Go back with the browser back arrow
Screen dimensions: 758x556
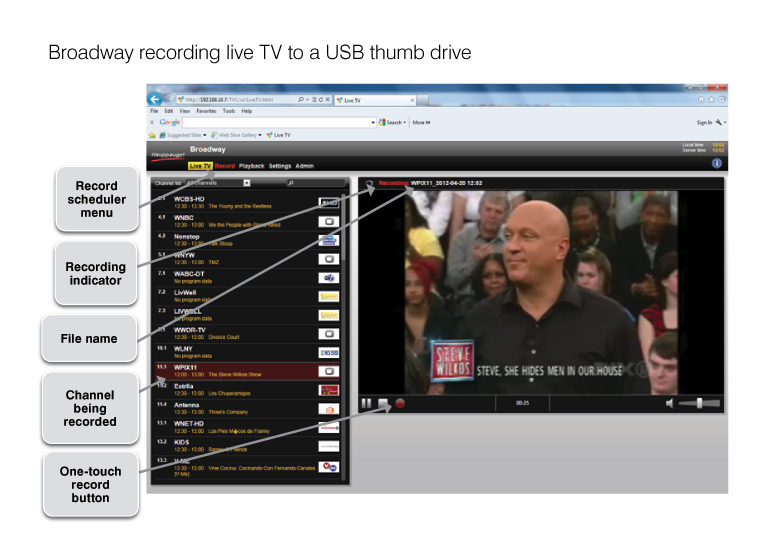(155, 100)
